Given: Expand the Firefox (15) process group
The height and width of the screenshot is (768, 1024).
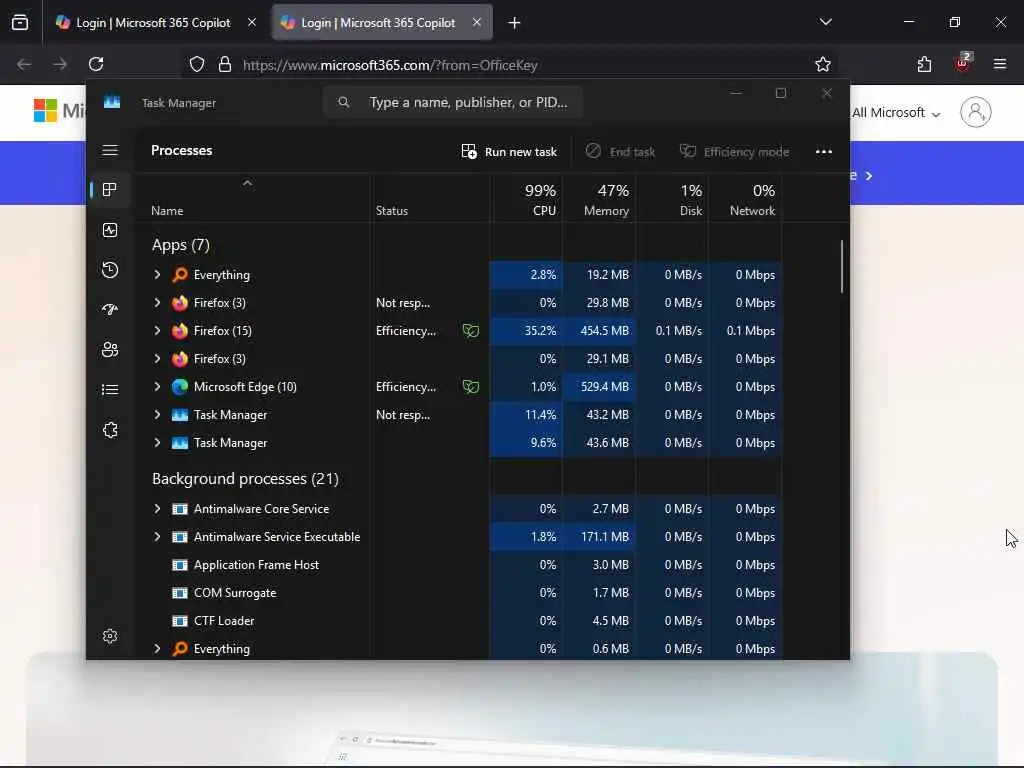Looking at the screenshot, I should [x=157, y=331].
